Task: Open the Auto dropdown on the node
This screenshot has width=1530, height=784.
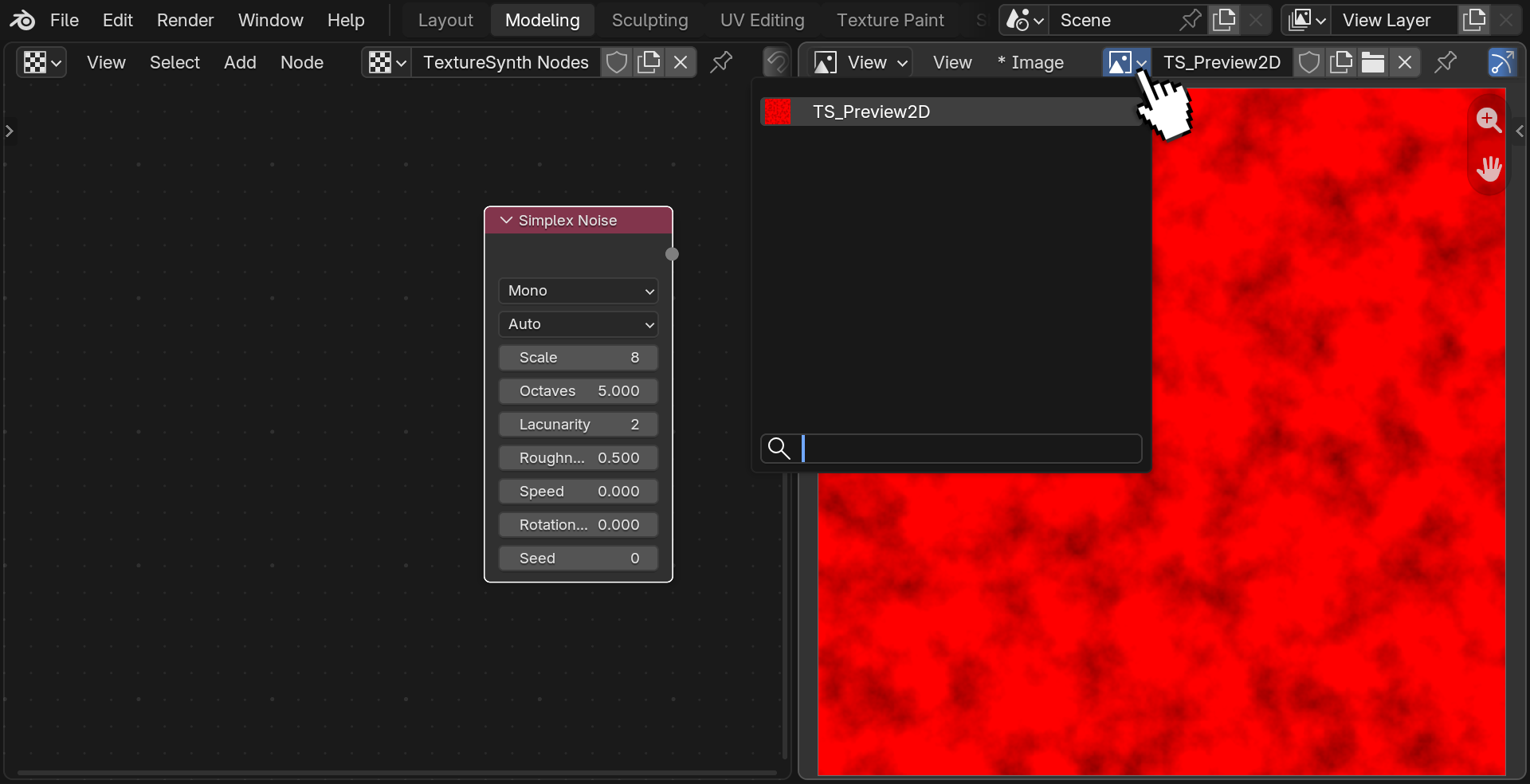Action: click(579, 324)
